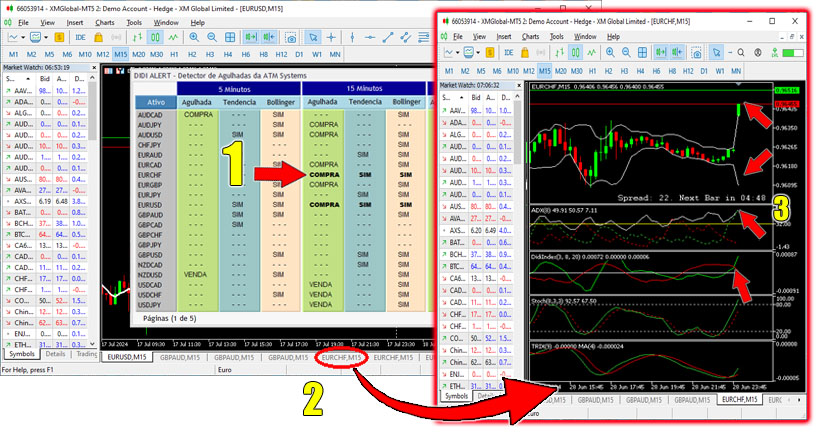This screenshot has height=435, width=820.
Task: Tile windows grid icon in EURUSD window
Action: click(x=230, y=37)
